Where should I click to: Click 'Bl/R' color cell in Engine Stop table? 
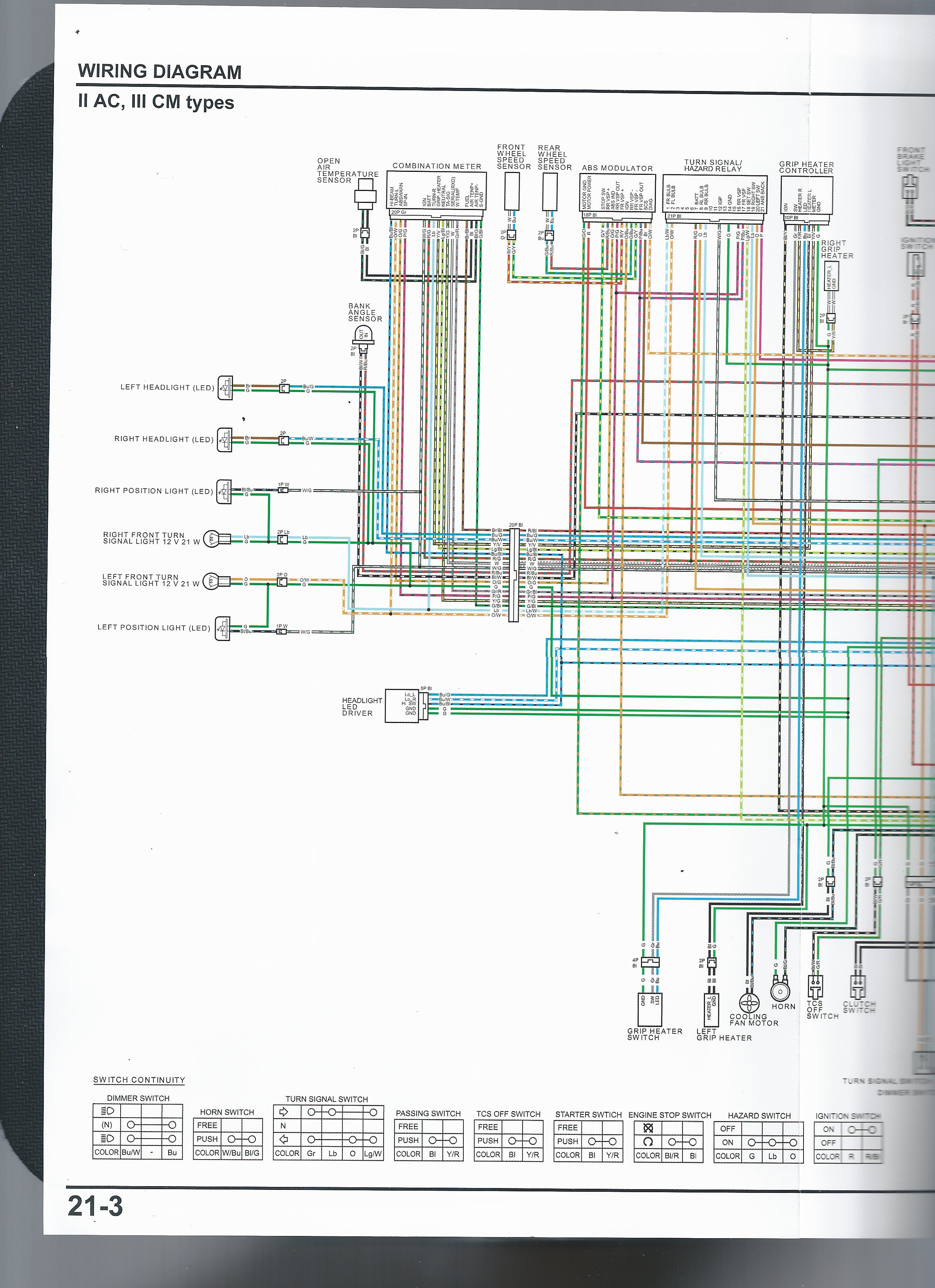[x=671, y=1156]
